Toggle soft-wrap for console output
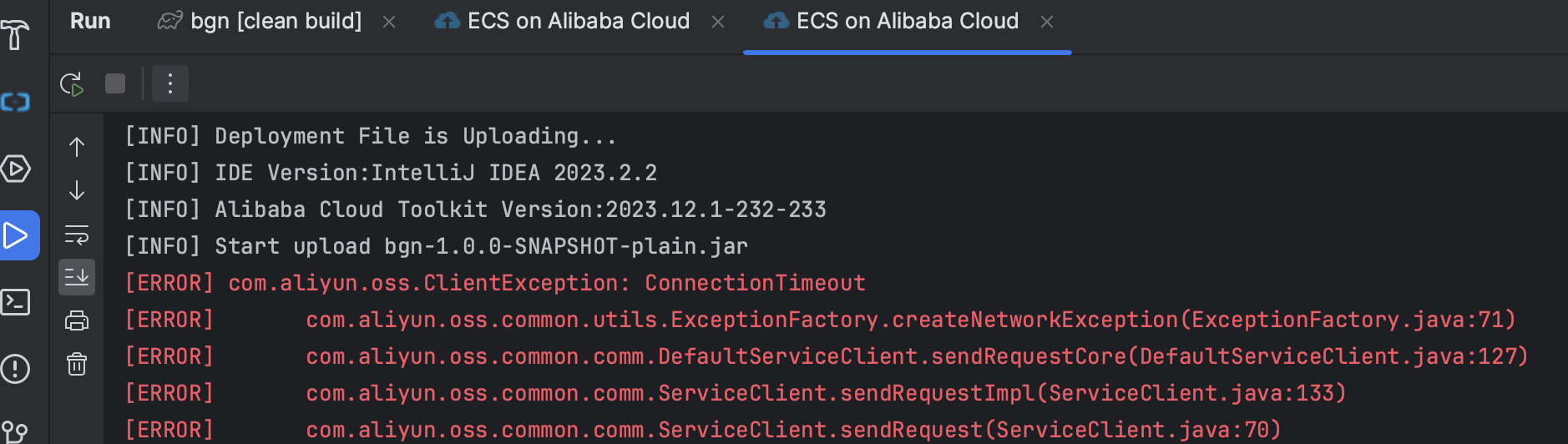Viewport: 1568px width, 444px height. point(77,235)
